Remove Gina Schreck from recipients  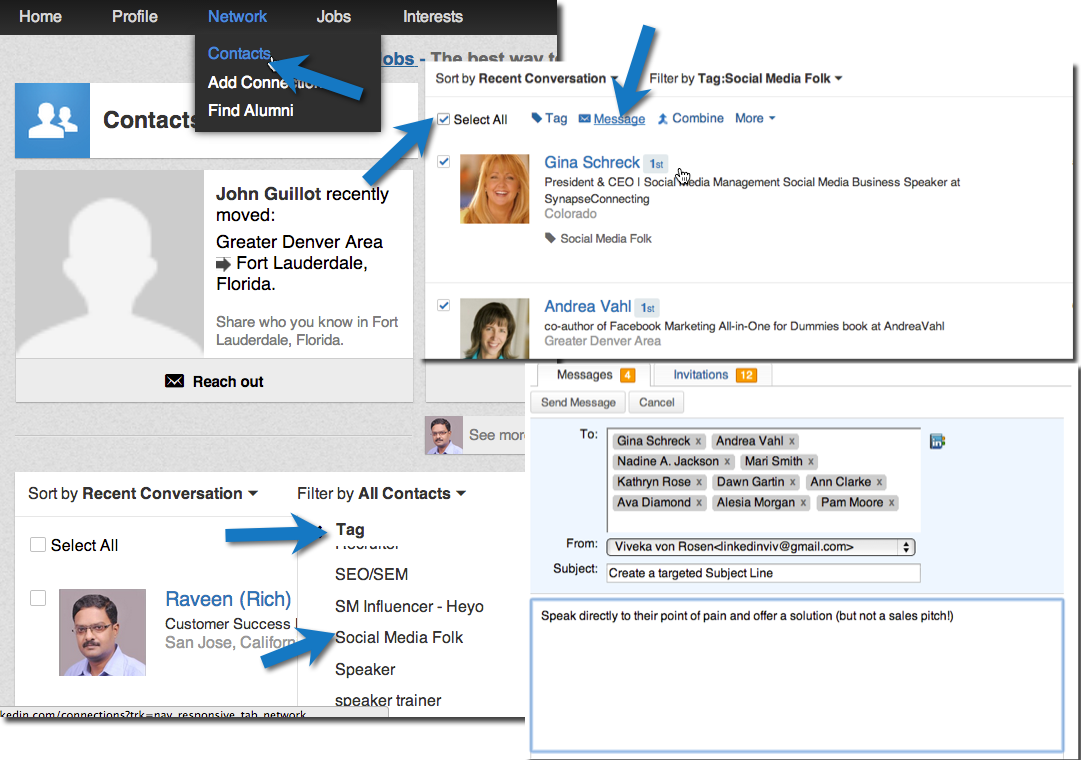coord(698,441)
